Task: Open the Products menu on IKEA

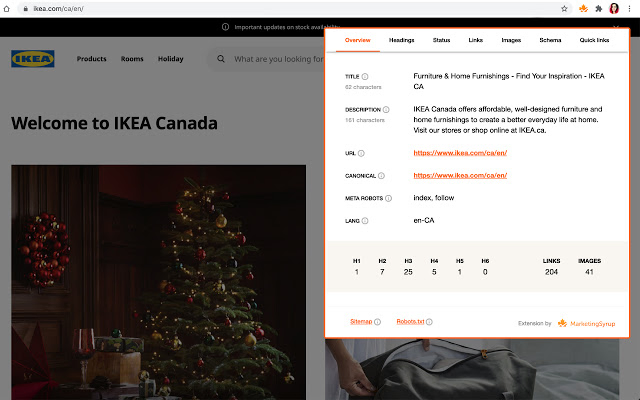Action: 91,59
